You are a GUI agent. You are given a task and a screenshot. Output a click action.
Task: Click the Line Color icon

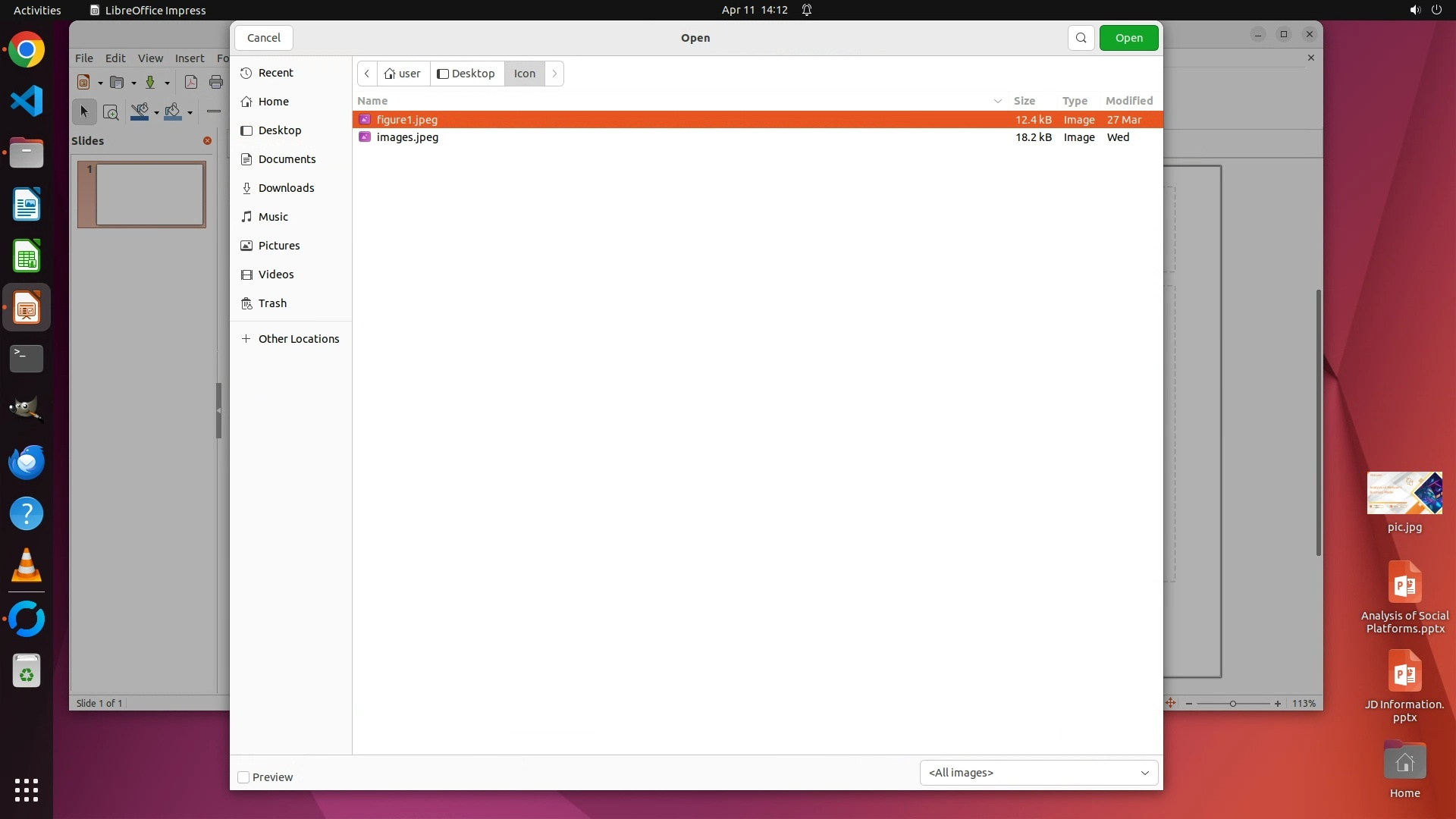[140, 112]
